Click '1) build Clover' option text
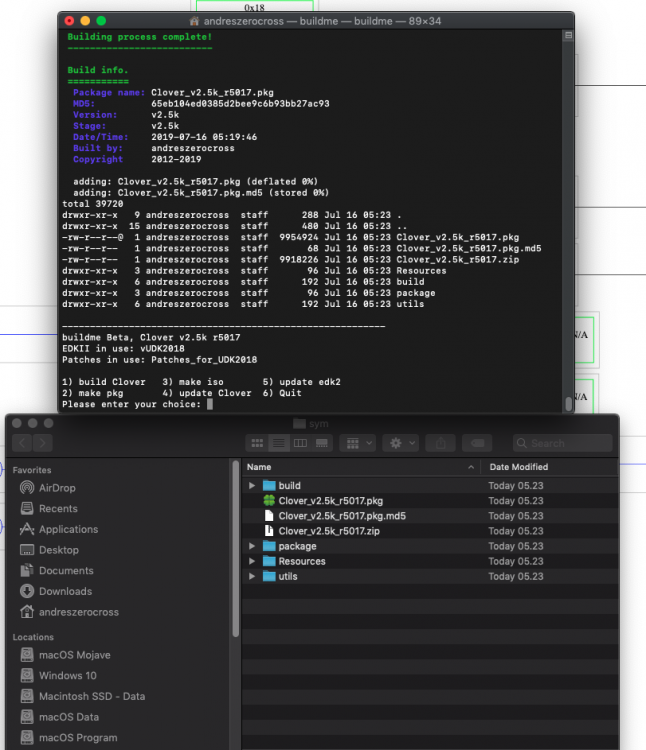This screenshot has height=750, width=646. coord(104,382)
